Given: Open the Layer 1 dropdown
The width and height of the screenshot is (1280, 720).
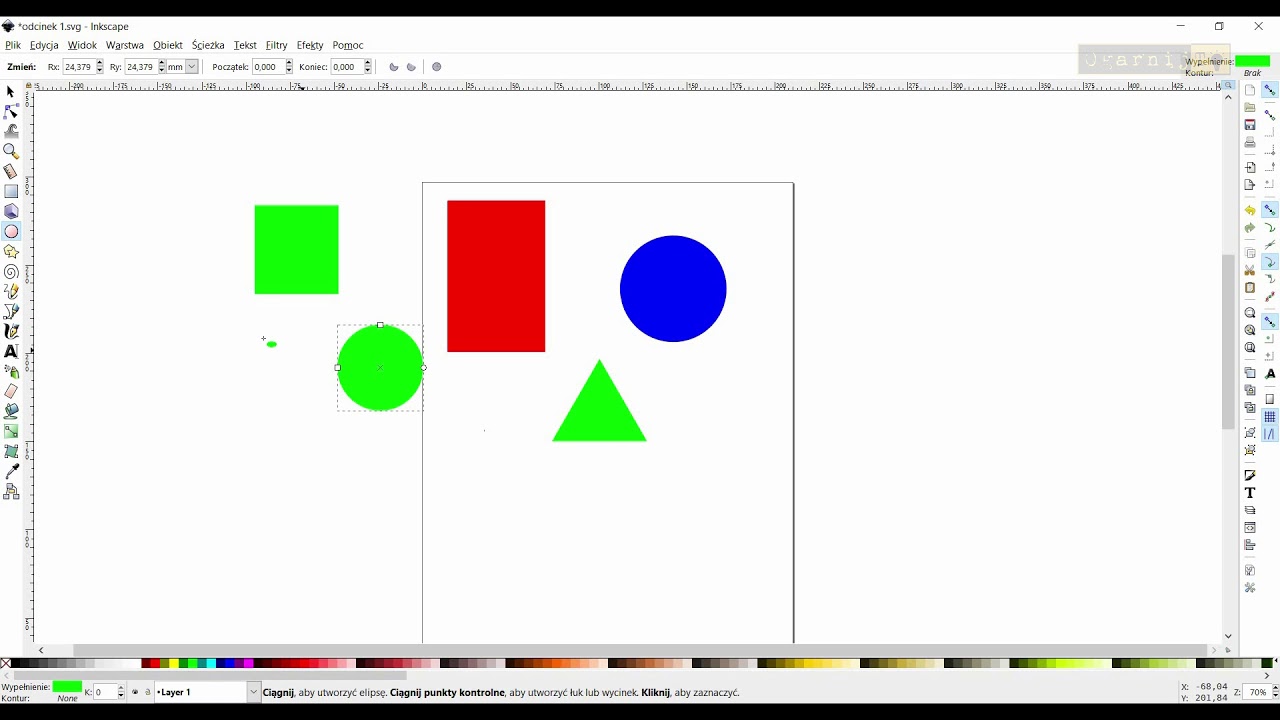Looking at the screenshot, I should [254, 692].
